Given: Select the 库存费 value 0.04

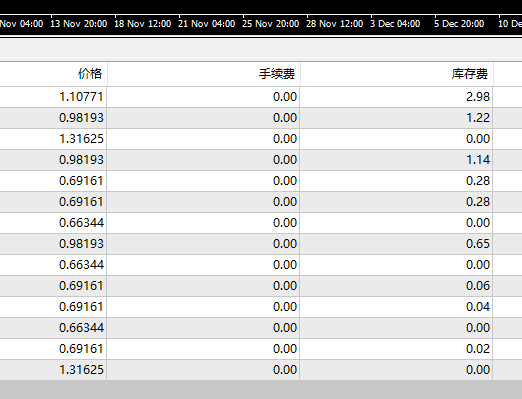Looking at the screenshot, I should (478, 307).
